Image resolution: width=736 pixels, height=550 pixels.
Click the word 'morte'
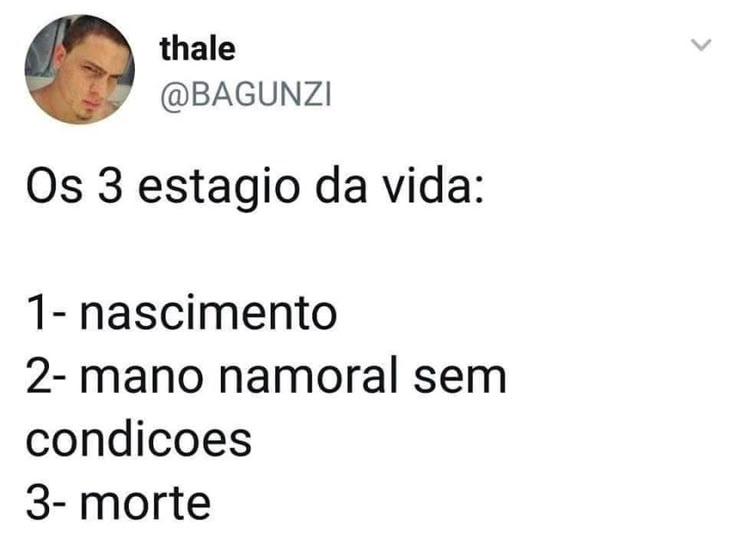pyautogui.click(x=146, y=503)
